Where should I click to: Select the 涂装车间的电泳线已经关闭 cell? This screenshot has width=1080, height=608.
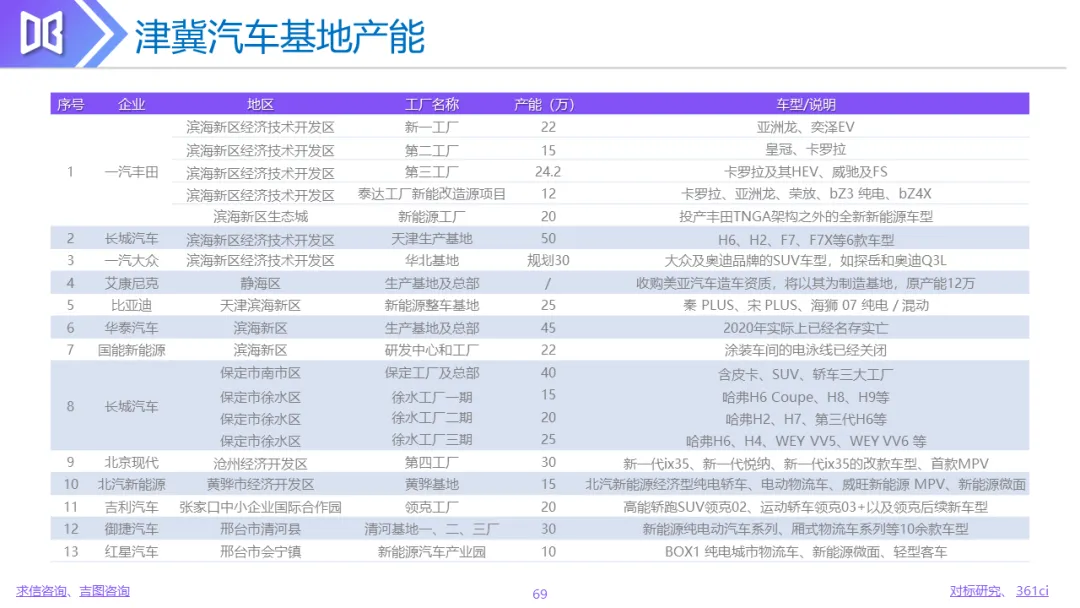click(x=805, y=350)
